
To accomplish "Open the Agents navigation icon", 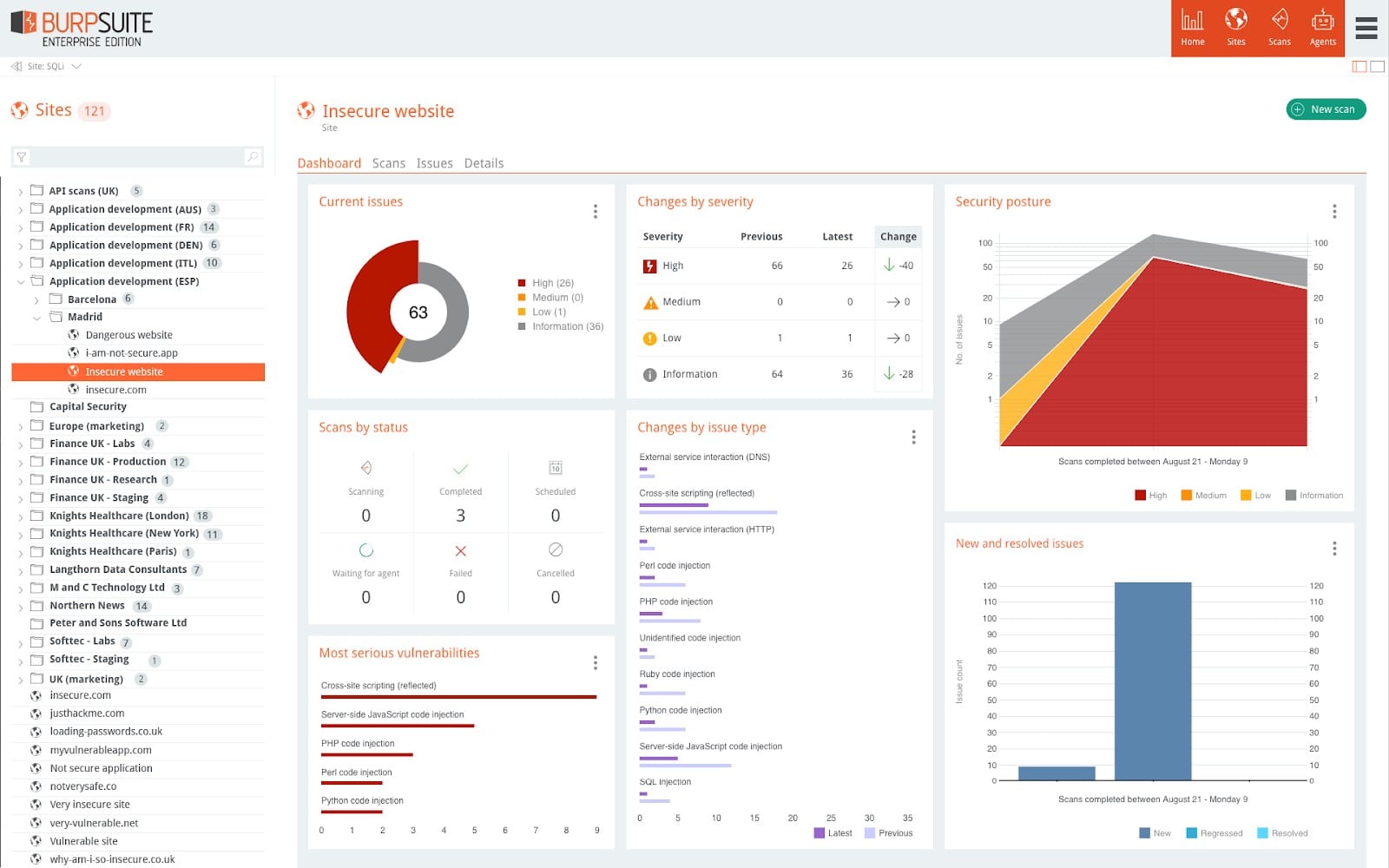I will (x=1322, y=28).
